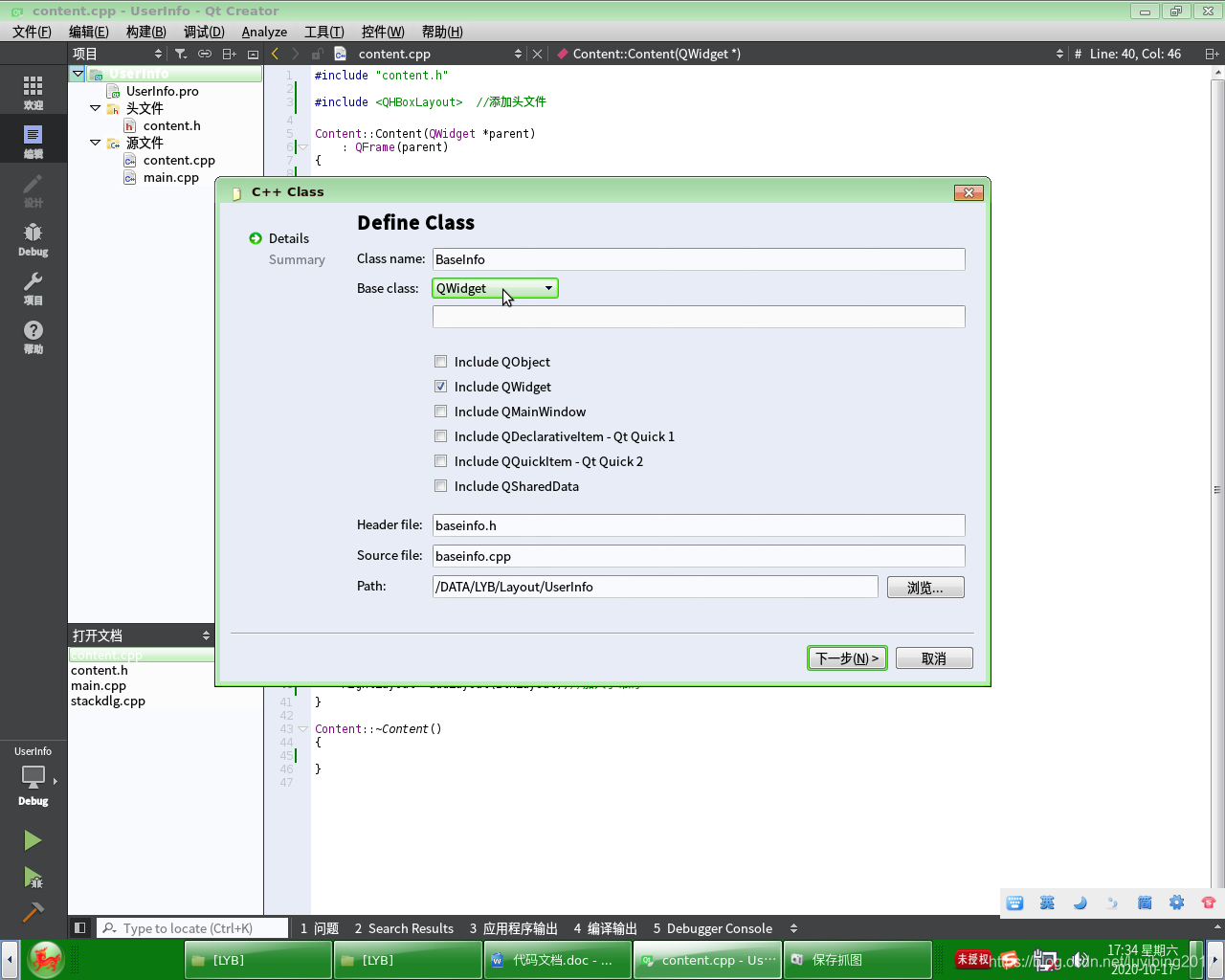Click the filter tree icon in Projects pane
The image size is (1225, 980).
[181, 54]
